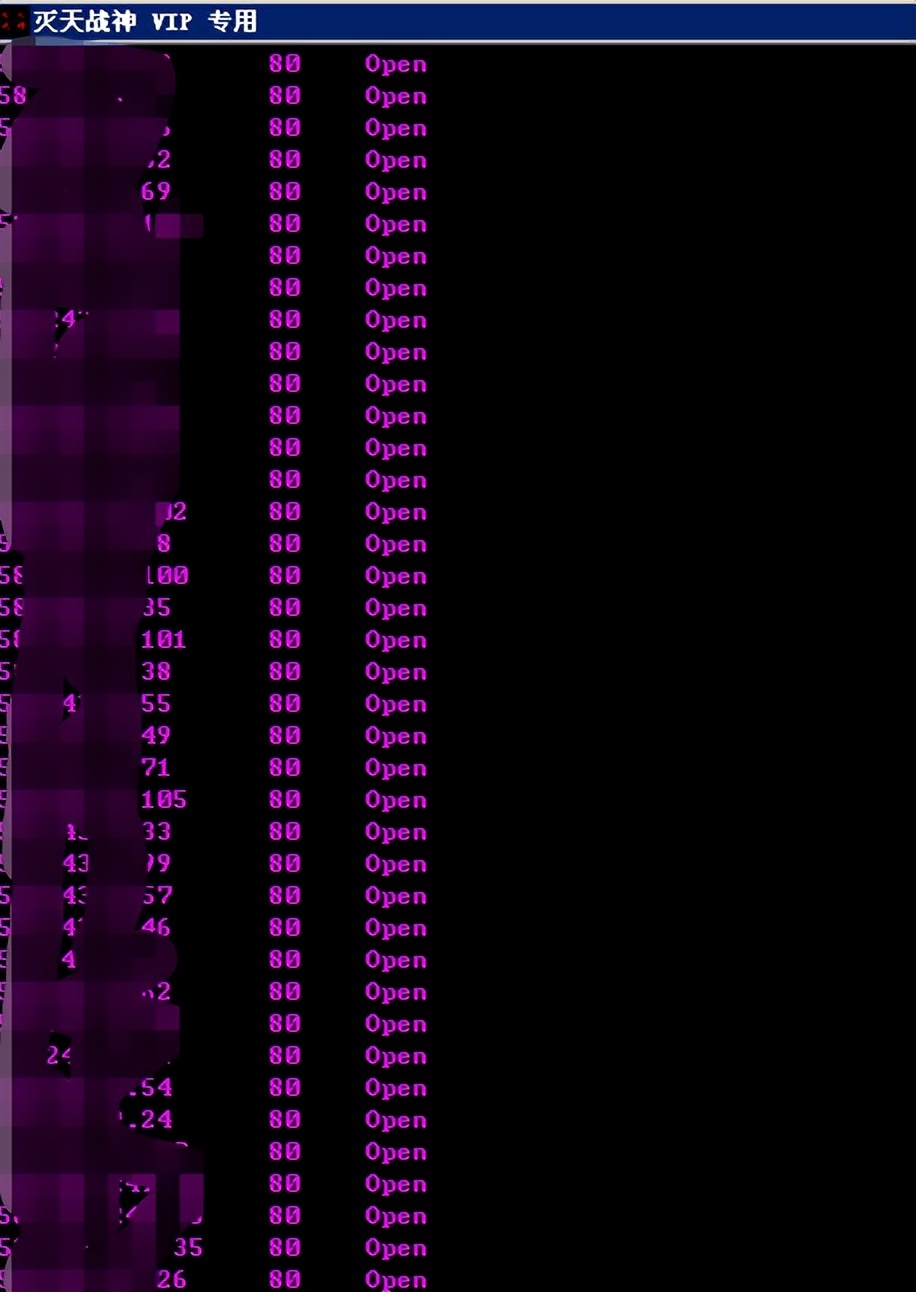Click port '80' in the row ending 46
916x1292 pixels.
[x=285, y=928]
